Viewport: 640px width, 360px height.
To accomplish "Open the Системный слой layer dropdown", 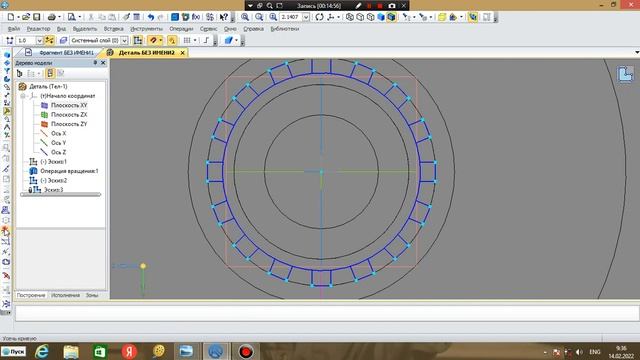I will click(x=124, y=40).
